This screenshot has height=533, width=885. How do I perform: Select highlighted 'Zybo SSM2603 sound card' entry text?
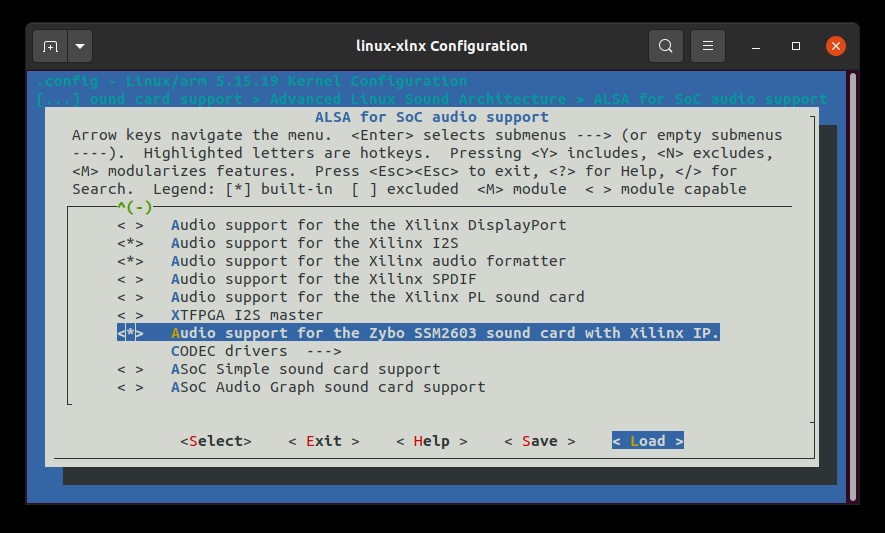pos(445,333)
